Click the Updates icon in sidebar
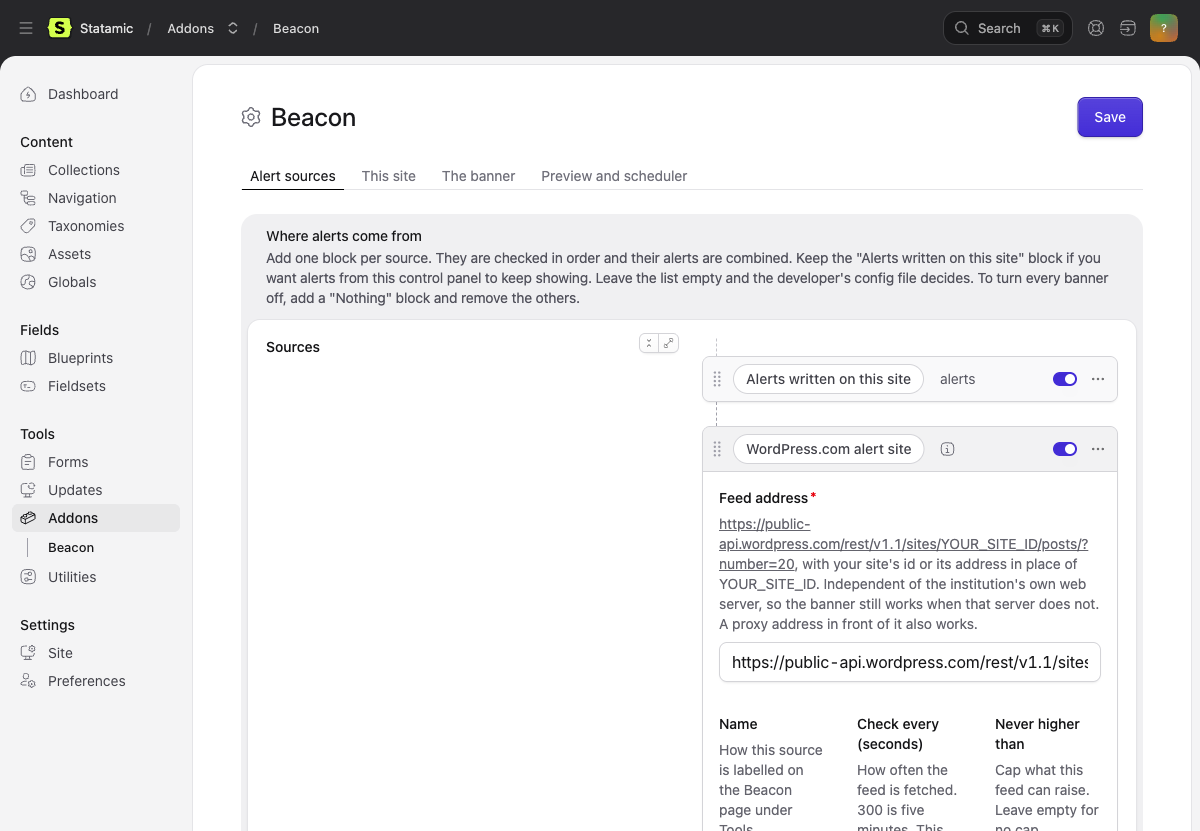 pyautogui.click(x=29, y=490)
